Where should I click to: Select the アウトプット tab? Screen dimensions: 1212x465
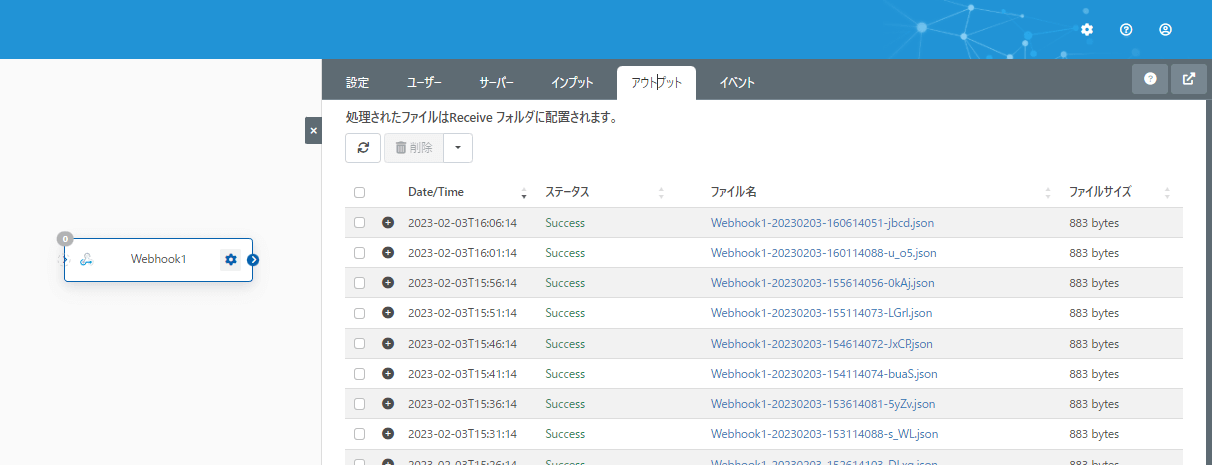[656, 83]
